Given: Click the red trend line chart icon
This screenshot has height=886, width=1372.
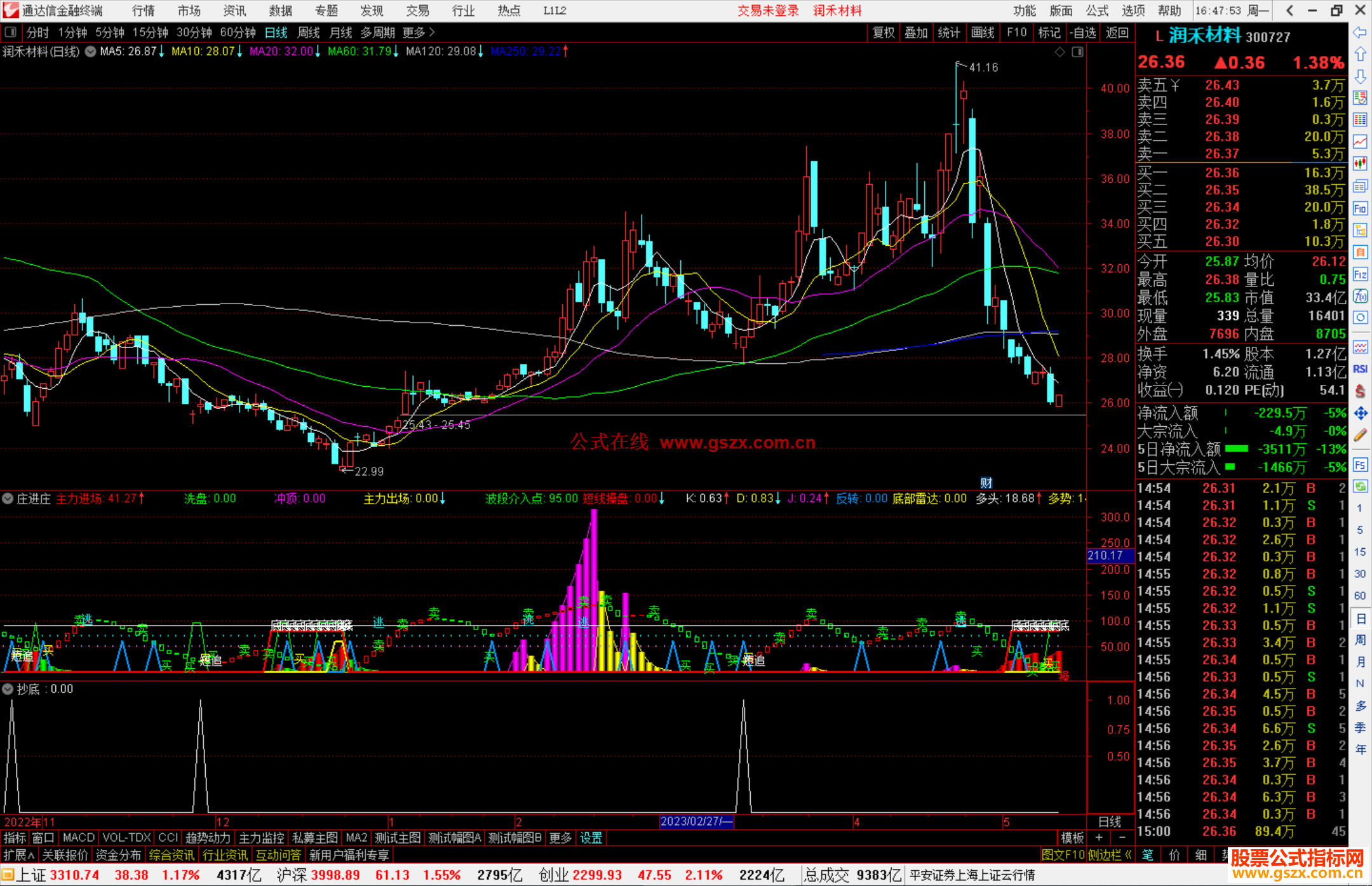Looking at the screenshot, I should tap(1360, 141).
